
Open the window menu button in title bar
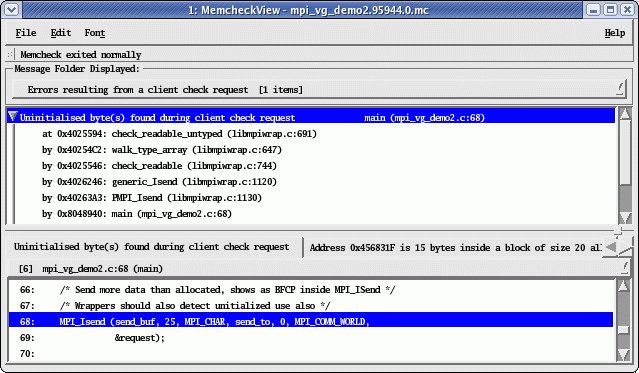(11, 9)
